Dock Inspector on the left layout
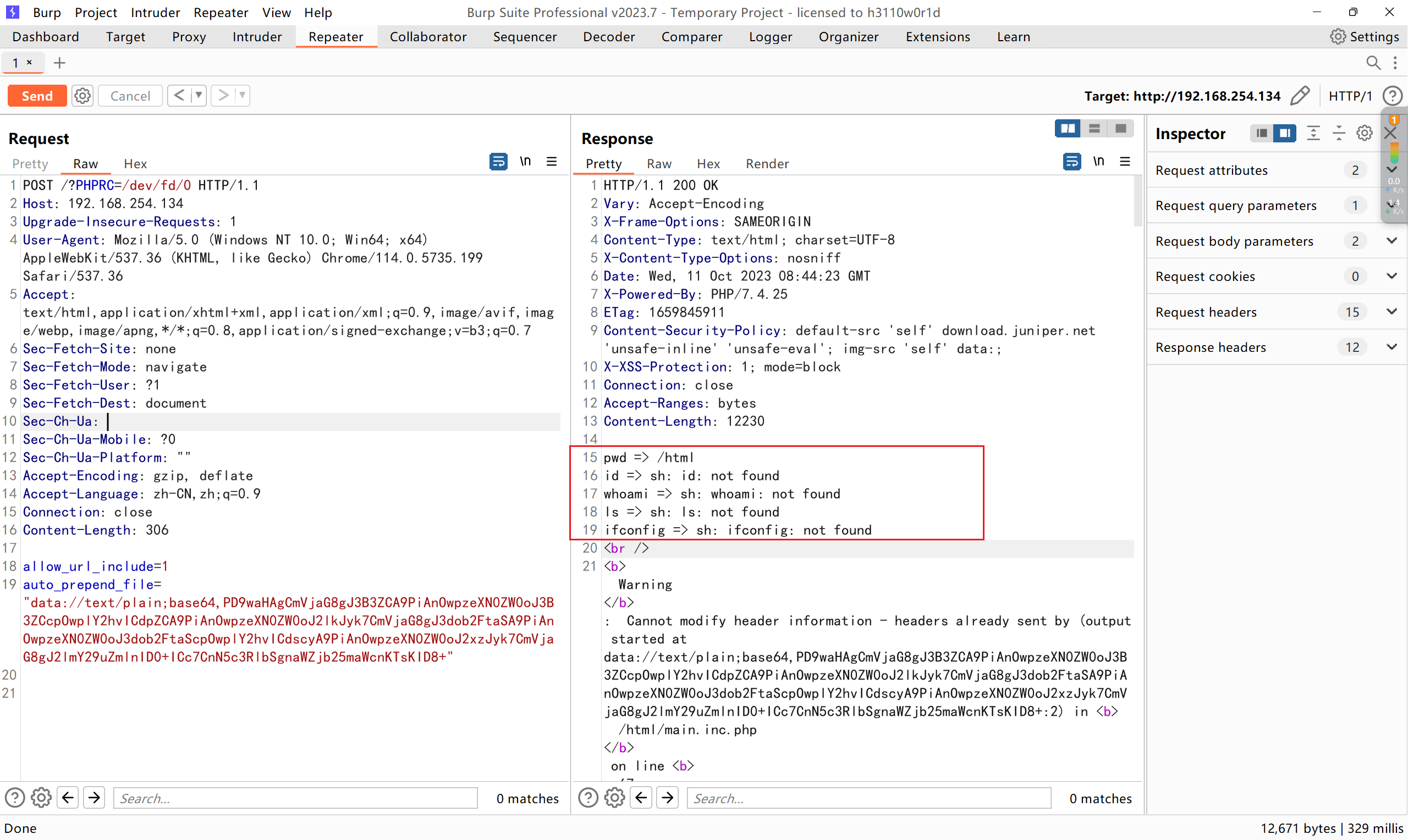1408x840 pixels. (x=1261, y=133)
